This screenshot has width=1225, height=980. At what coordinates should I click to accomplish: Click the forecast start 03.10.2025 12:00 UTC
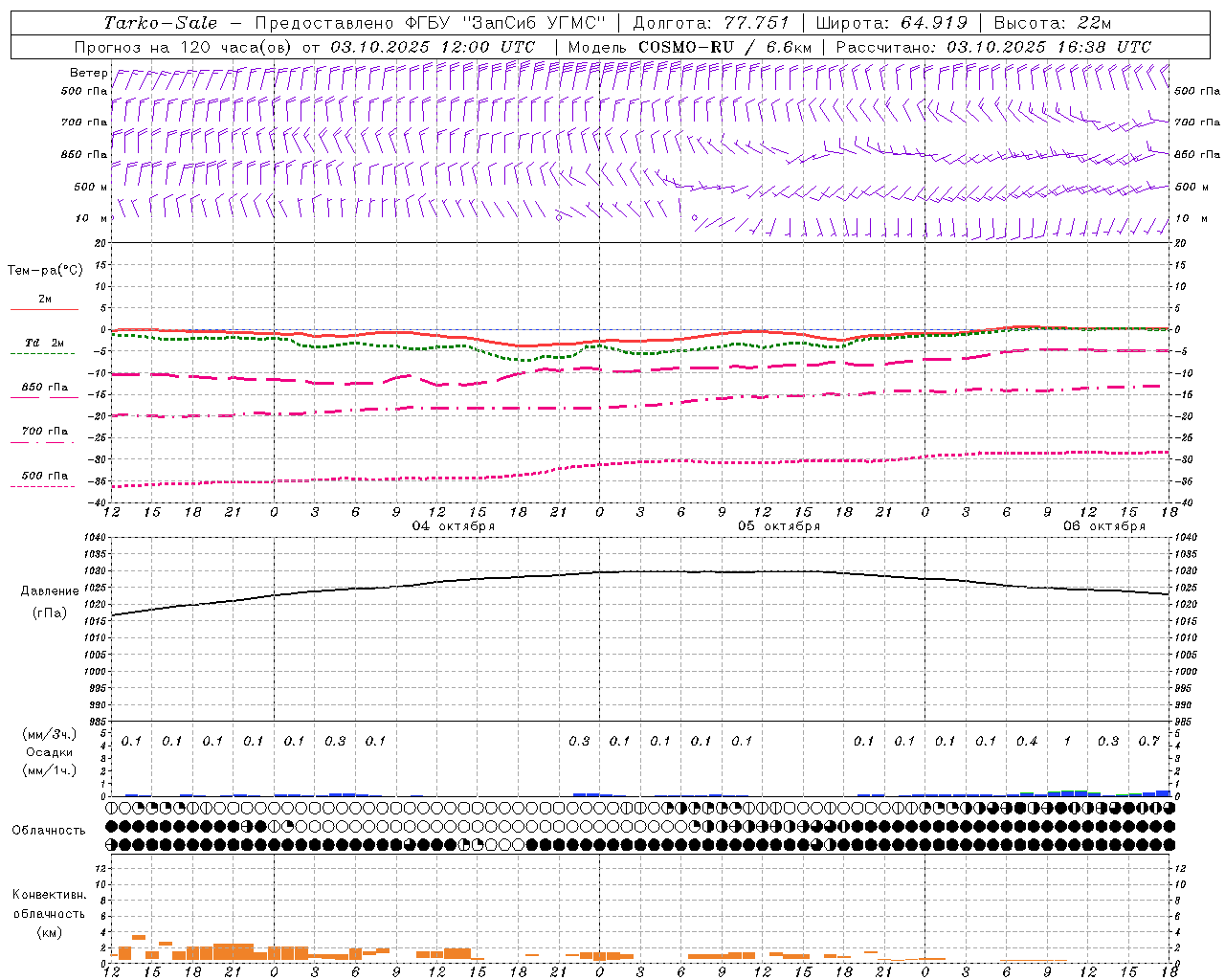click(433, 47)
